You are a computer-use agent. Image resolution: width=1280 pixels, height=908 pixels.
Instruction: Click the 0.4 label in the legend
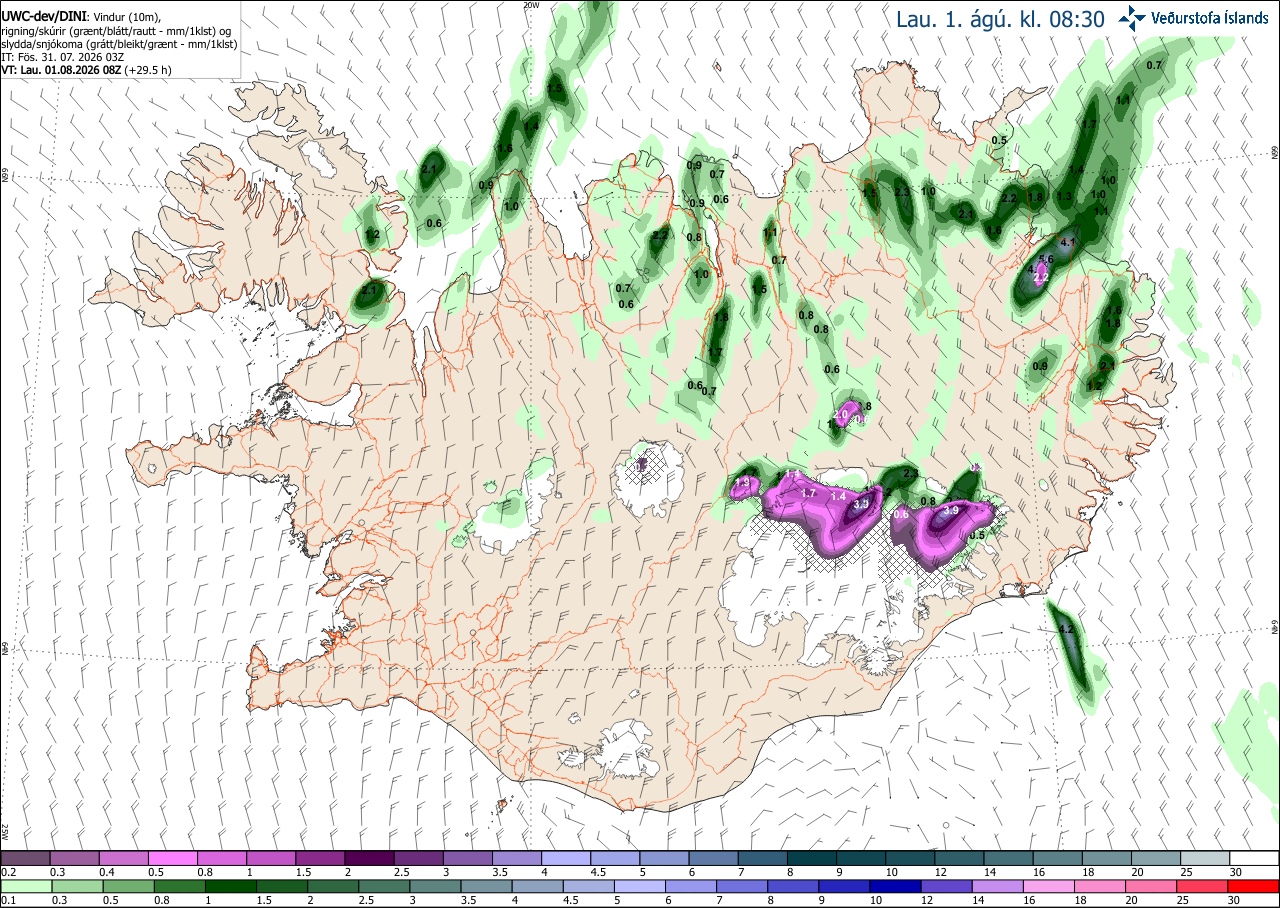pos(106,872)
